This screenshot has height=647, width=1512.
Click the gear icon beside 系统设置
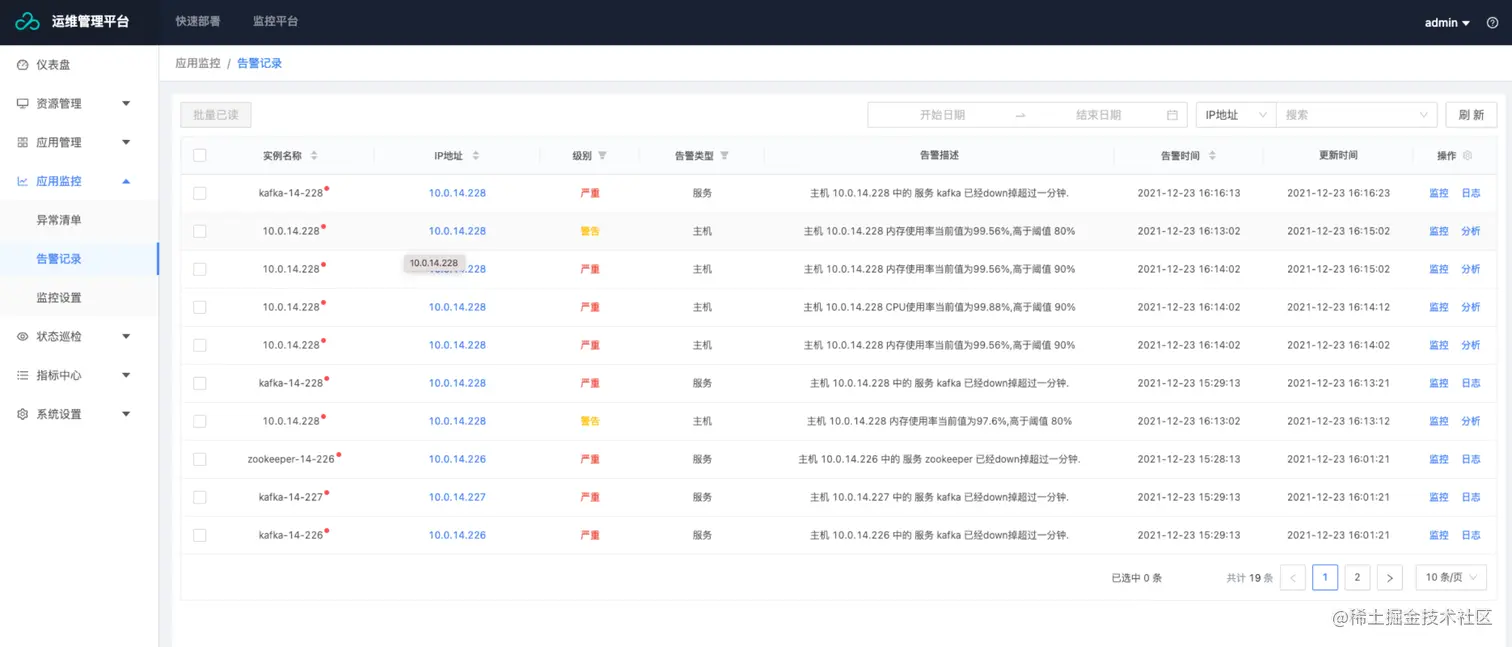pos(23,415)
